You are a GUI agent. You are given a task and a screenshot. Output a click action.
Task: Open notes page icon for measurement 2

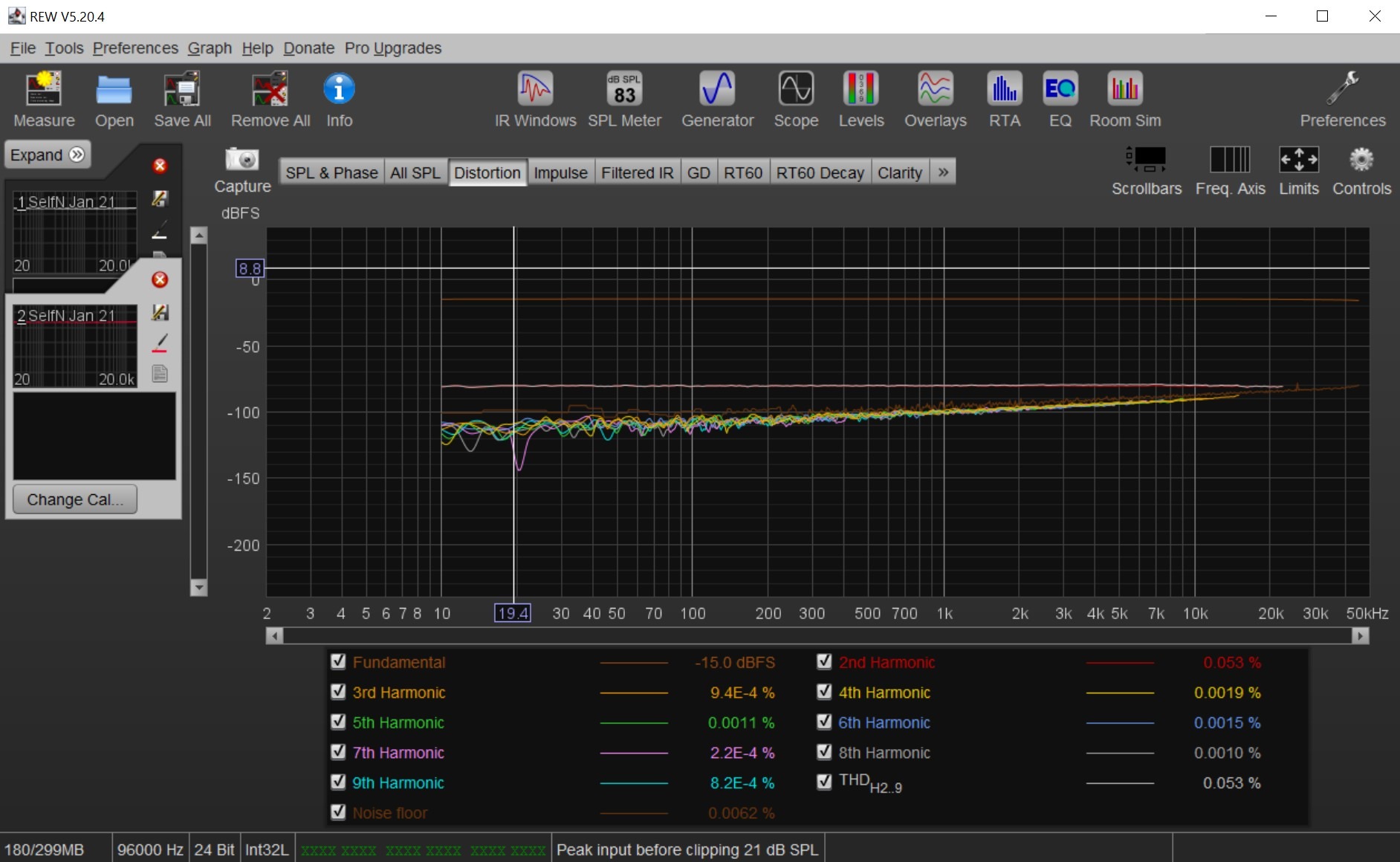160,373
